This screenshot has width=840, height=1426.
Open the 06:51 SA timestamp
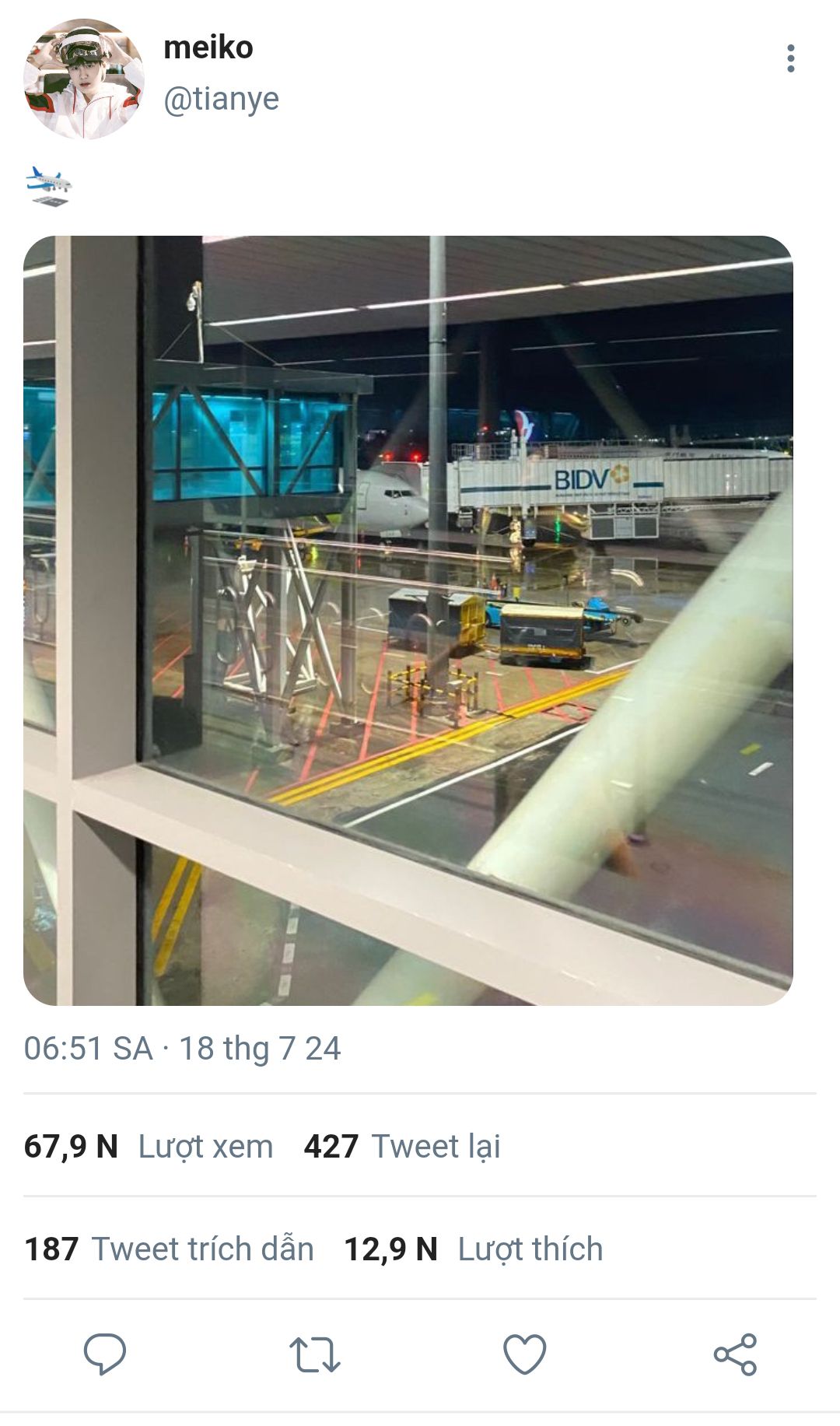(88, 1049)
